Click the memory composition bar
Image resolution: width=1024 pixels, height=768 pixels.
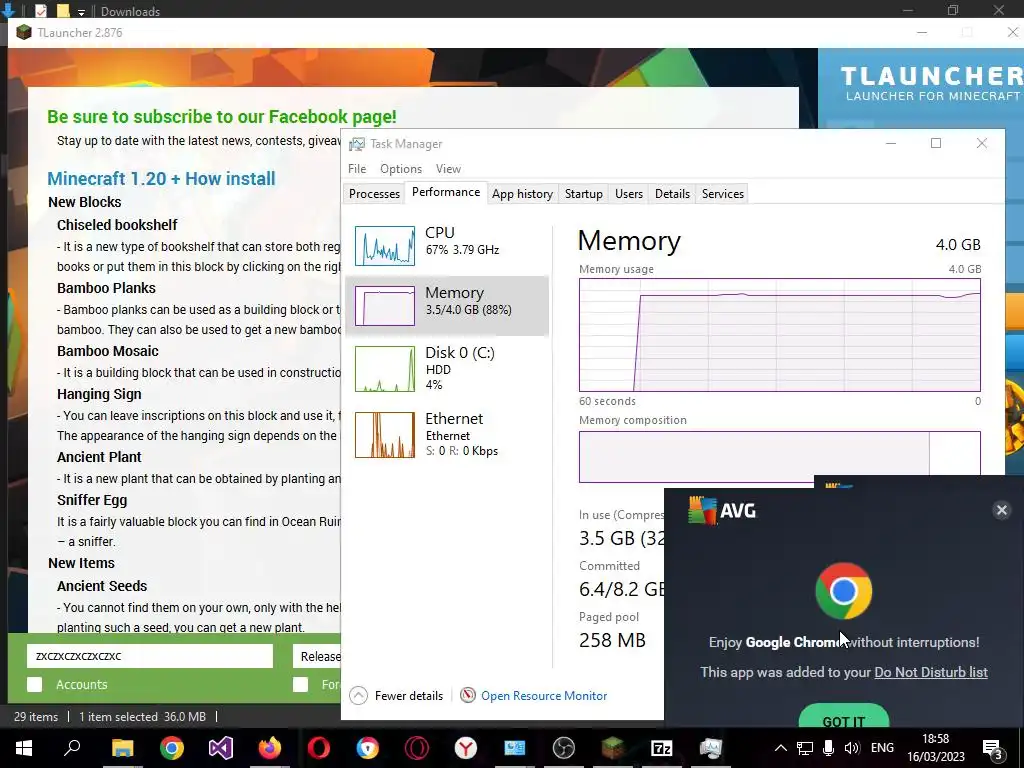(x=780, y=456)
